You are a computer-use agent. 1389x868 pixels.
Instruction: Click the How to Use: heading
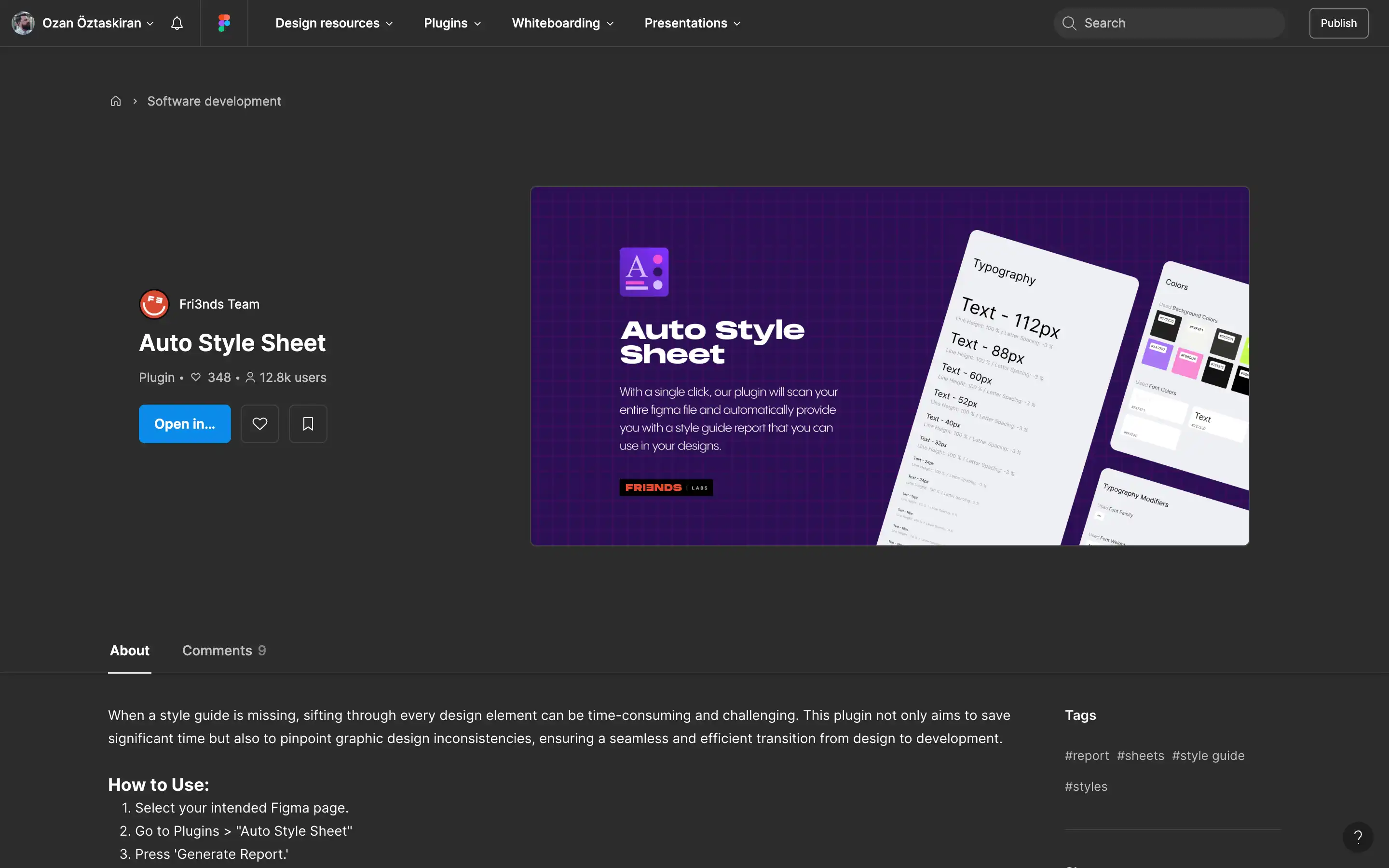pyautogui.click(x=158, y=785)
